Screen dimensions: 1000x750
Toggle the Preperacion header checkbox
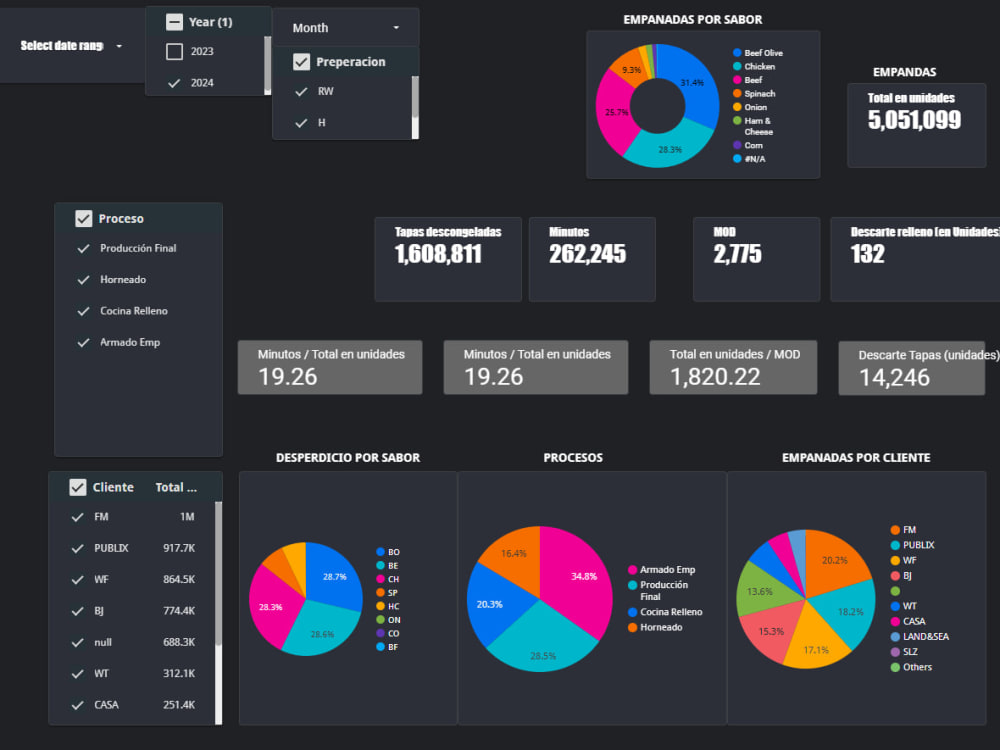(302, 62)
